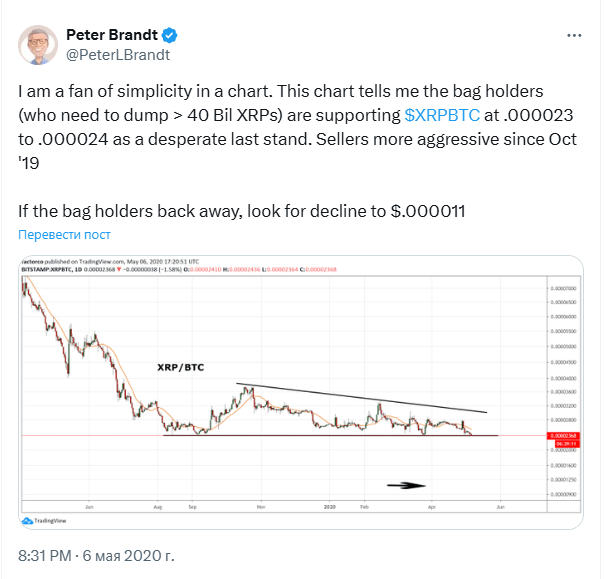
Task: Click the horizontal support line on chart
Action: (331, 436)
